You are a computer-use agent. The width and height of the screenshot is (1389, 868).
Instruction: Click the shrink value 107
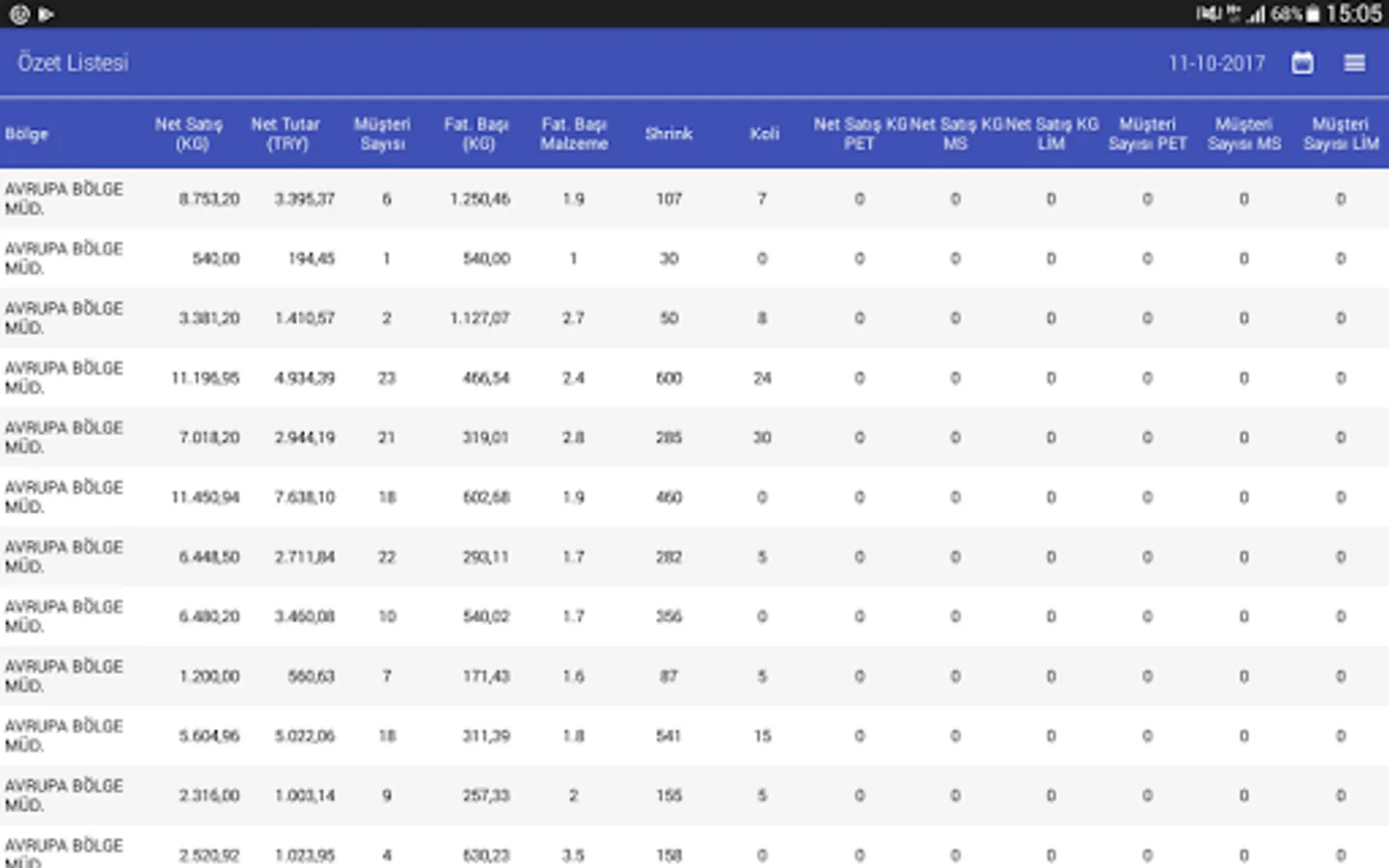click(669, 200)
